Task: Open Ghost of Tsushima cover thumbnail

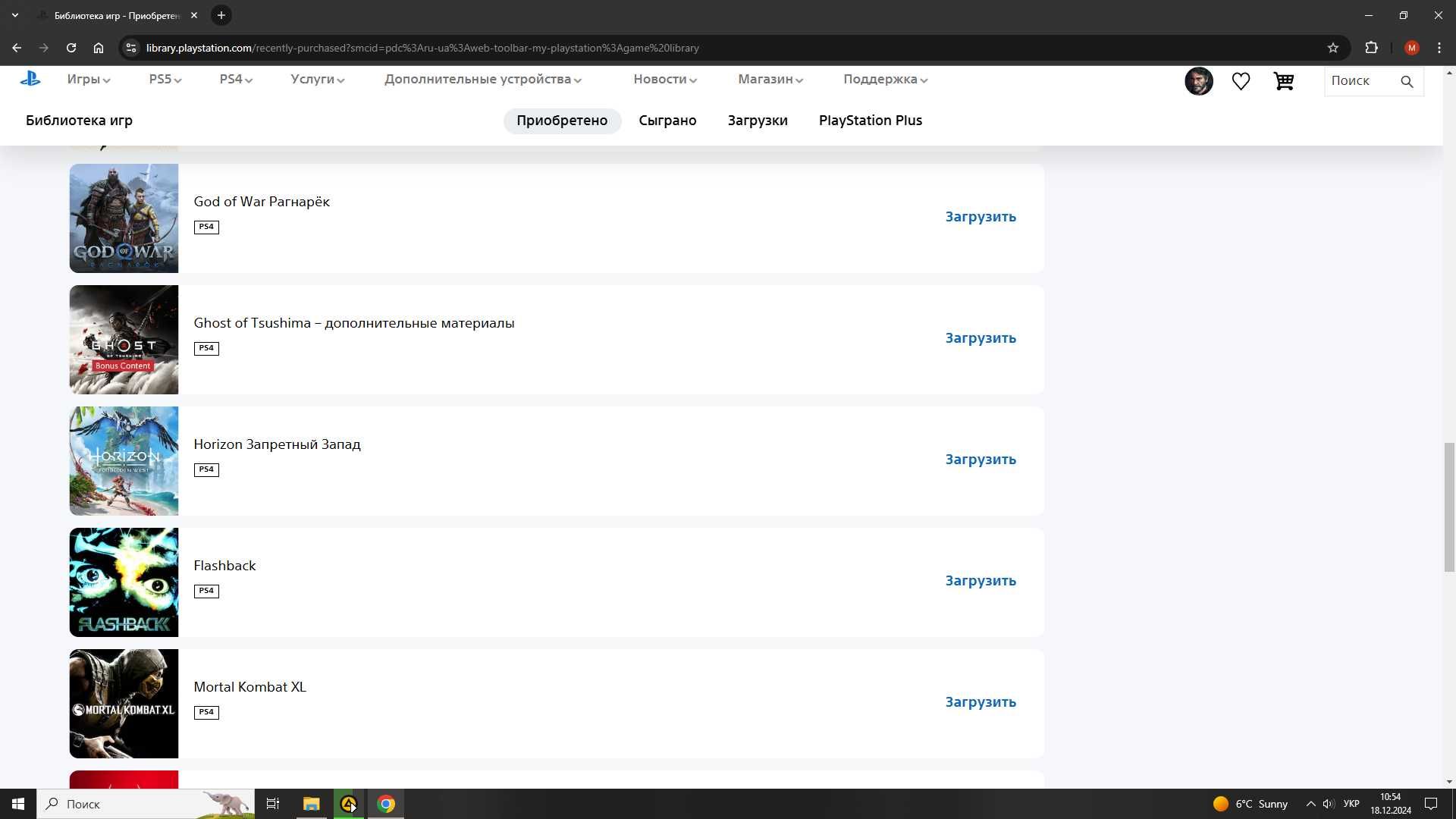Action: click(124, 340)
